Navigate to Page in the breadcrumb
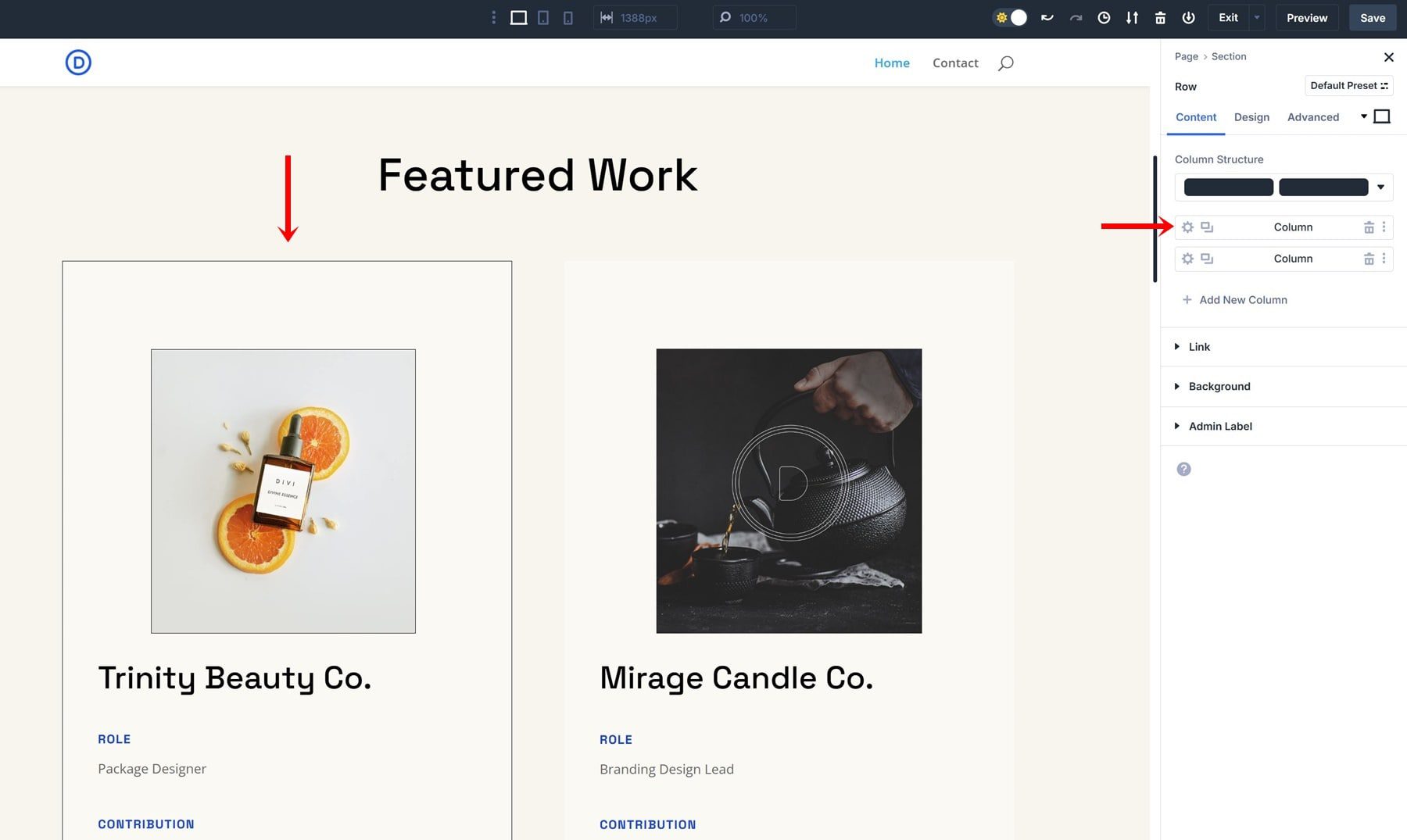 click(x=1186, y=56)
